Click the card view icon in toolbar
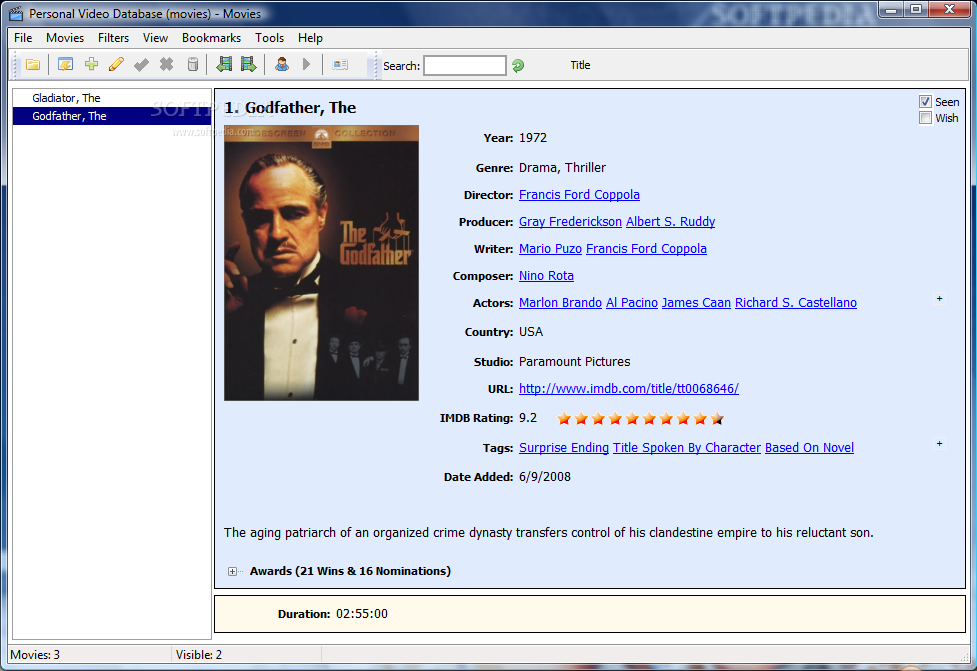 340,65
